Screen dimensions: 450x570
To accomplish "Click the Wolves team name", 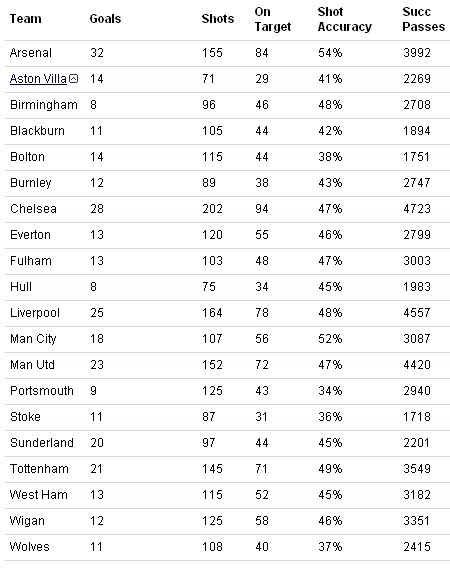I will [29, 547].
